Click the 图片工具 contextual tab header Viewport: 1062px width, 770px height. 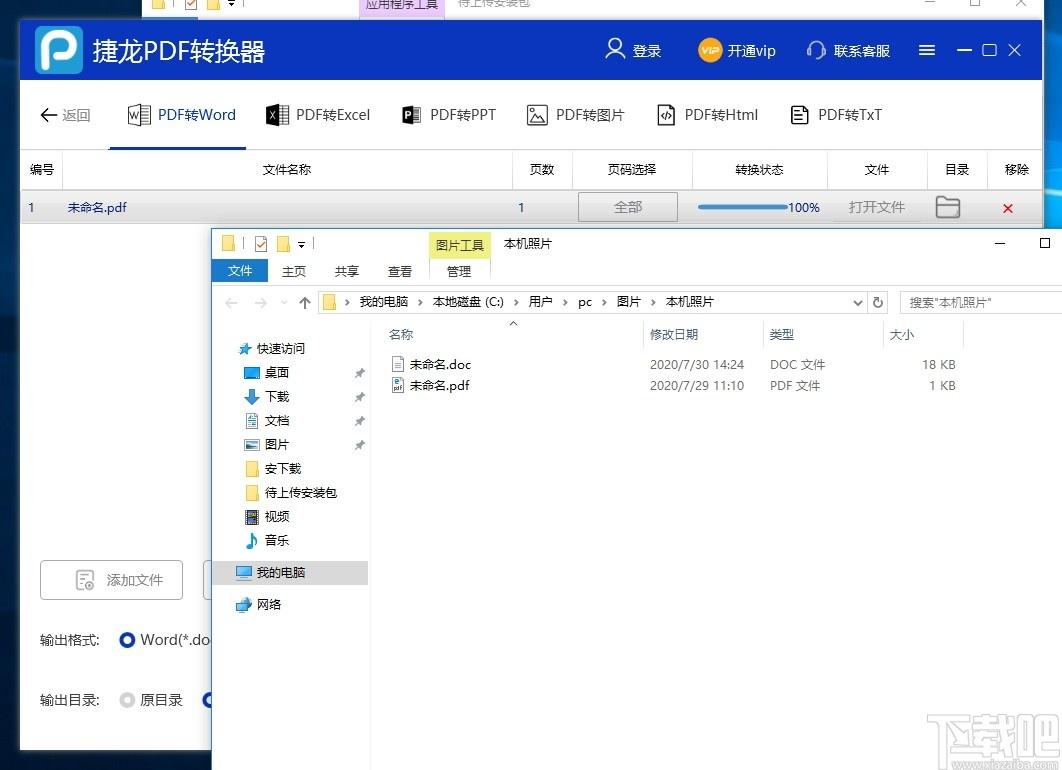(459, 245)
